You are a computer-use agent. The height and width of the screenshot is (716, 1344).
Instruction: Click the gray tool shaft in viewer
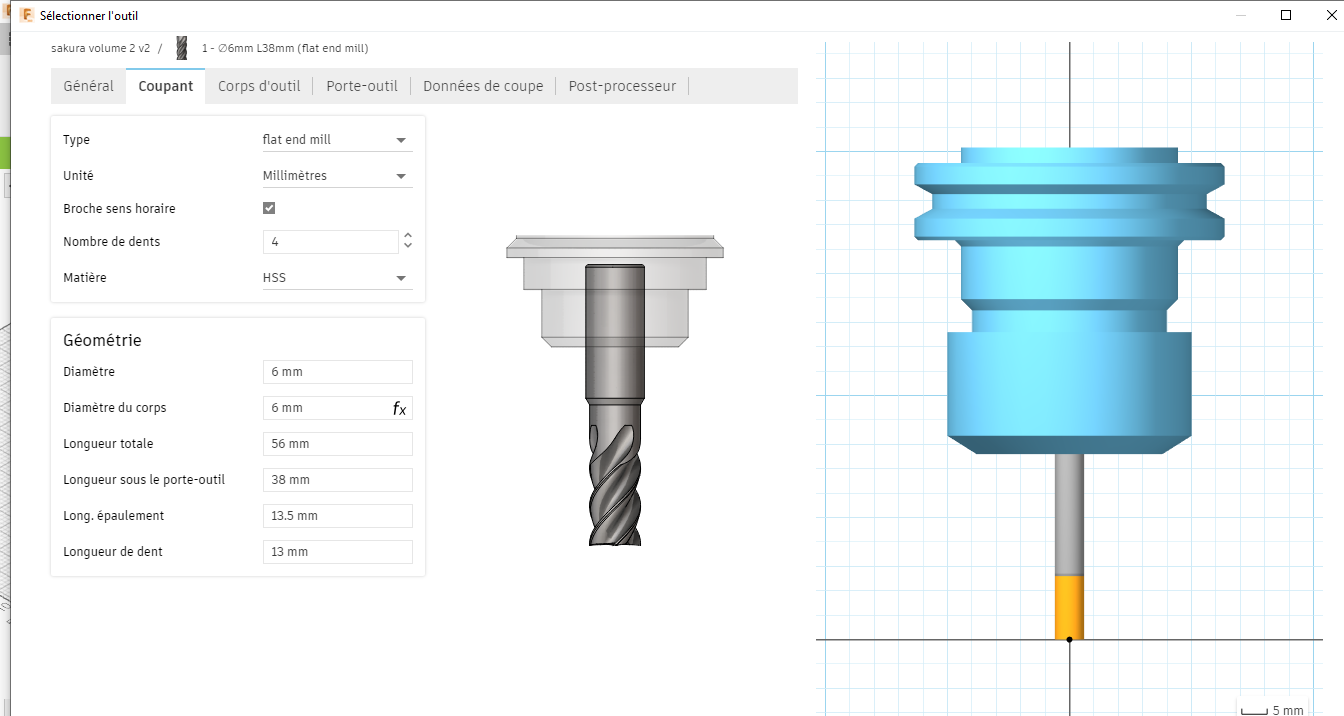[1069, 515]
